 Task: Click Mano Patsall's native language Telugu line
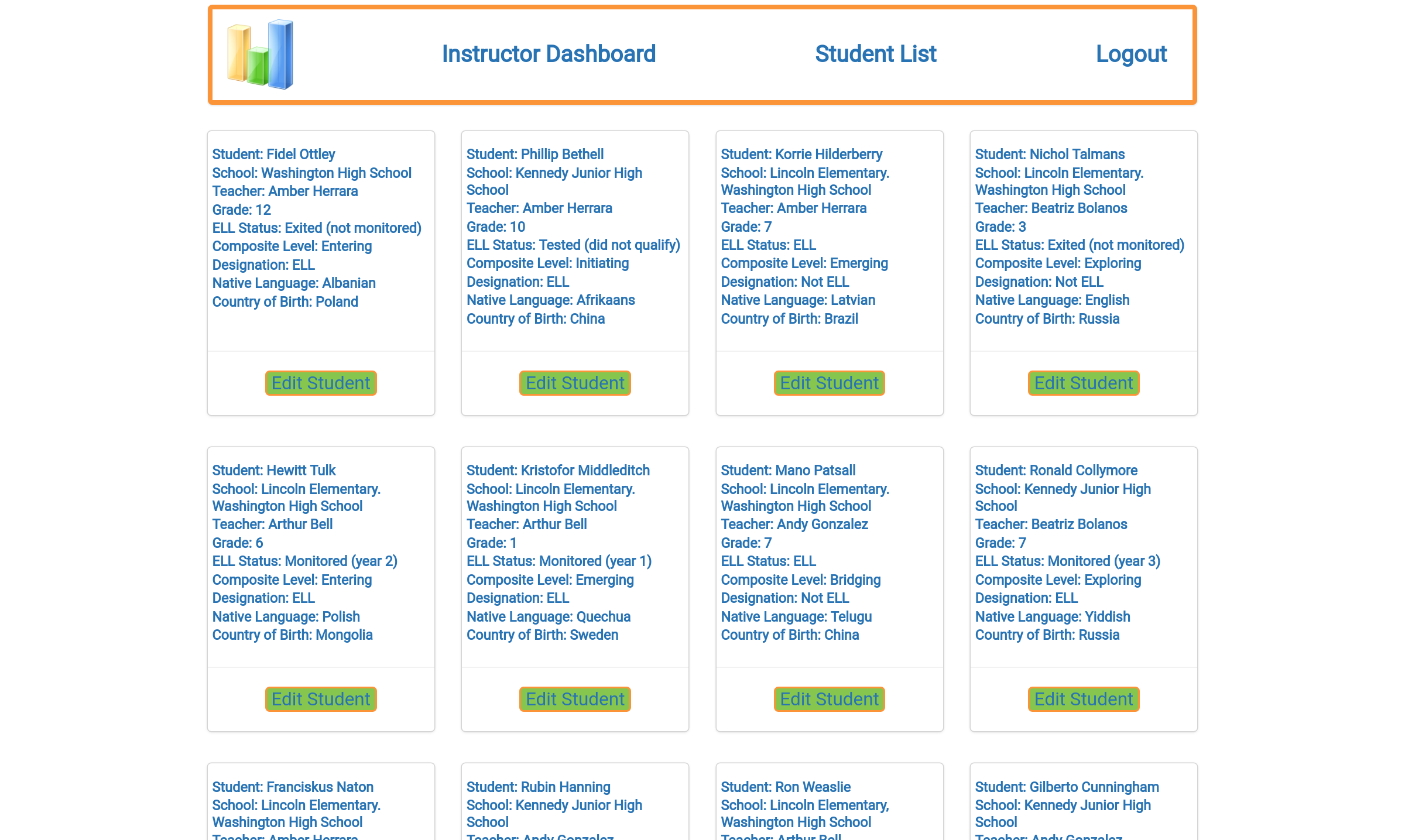796,616
